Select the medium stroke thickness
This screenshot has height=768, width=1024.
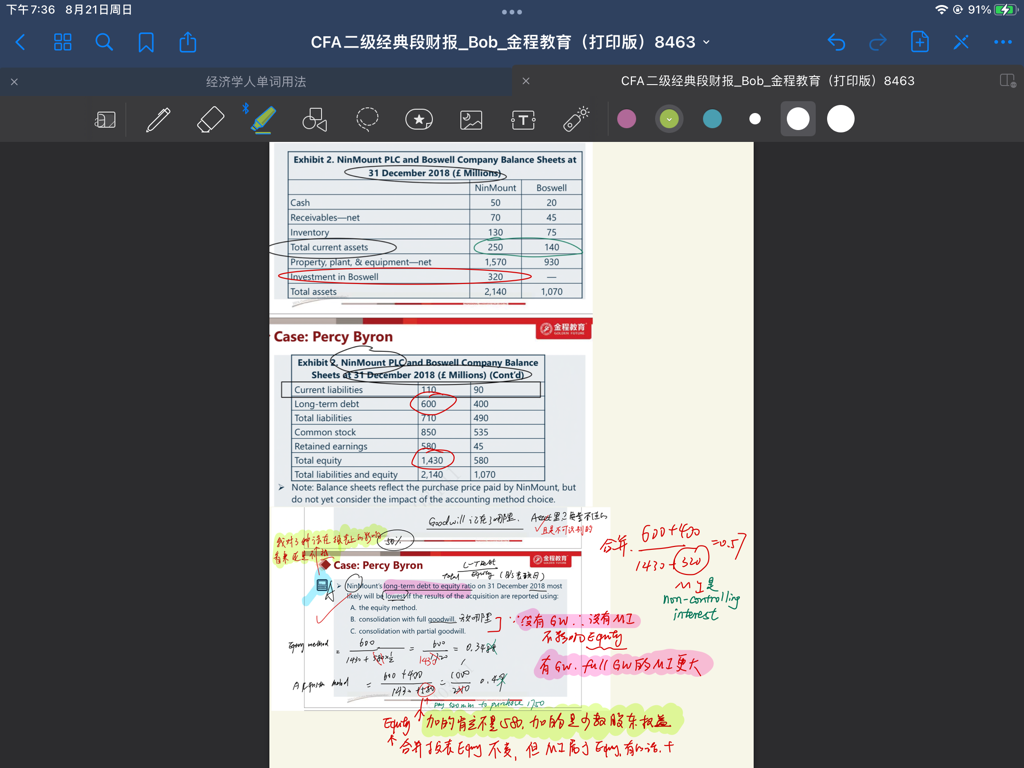pyautogui.click(x=798, y=119)
